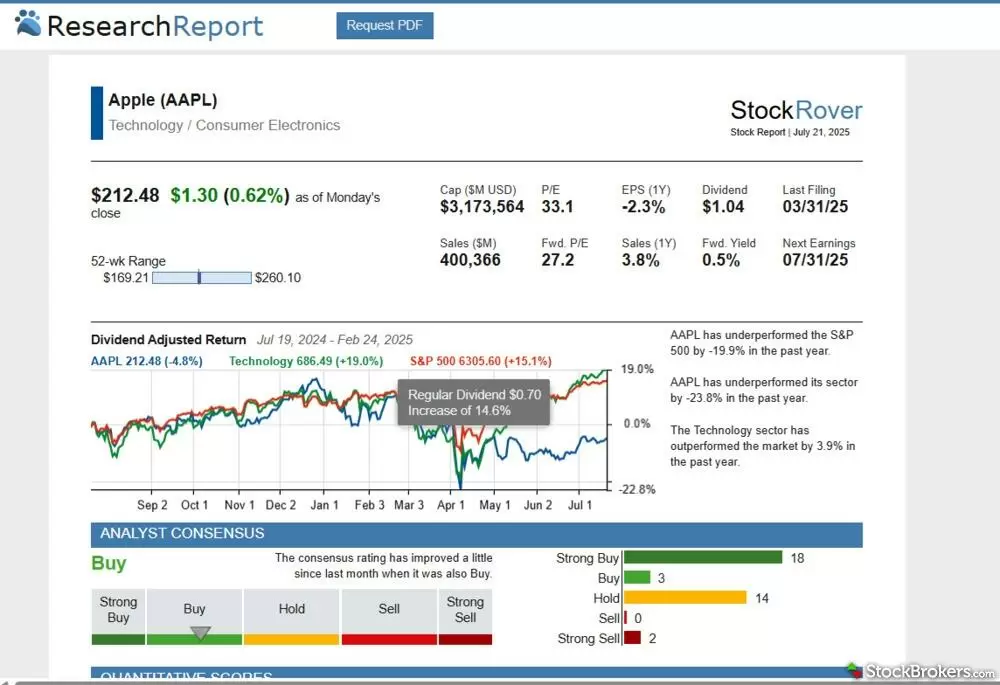
Task: Click the $260.10 range high value
Action: tap(277, 277)
